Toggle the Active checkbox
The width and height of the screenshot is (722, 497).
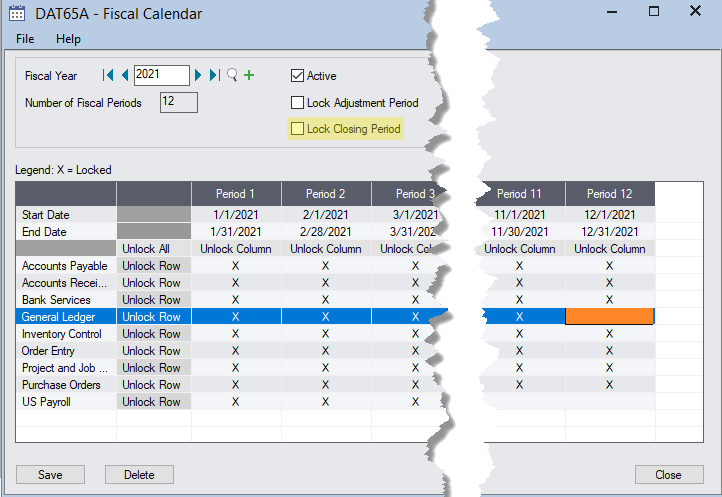tap(297, 76)
